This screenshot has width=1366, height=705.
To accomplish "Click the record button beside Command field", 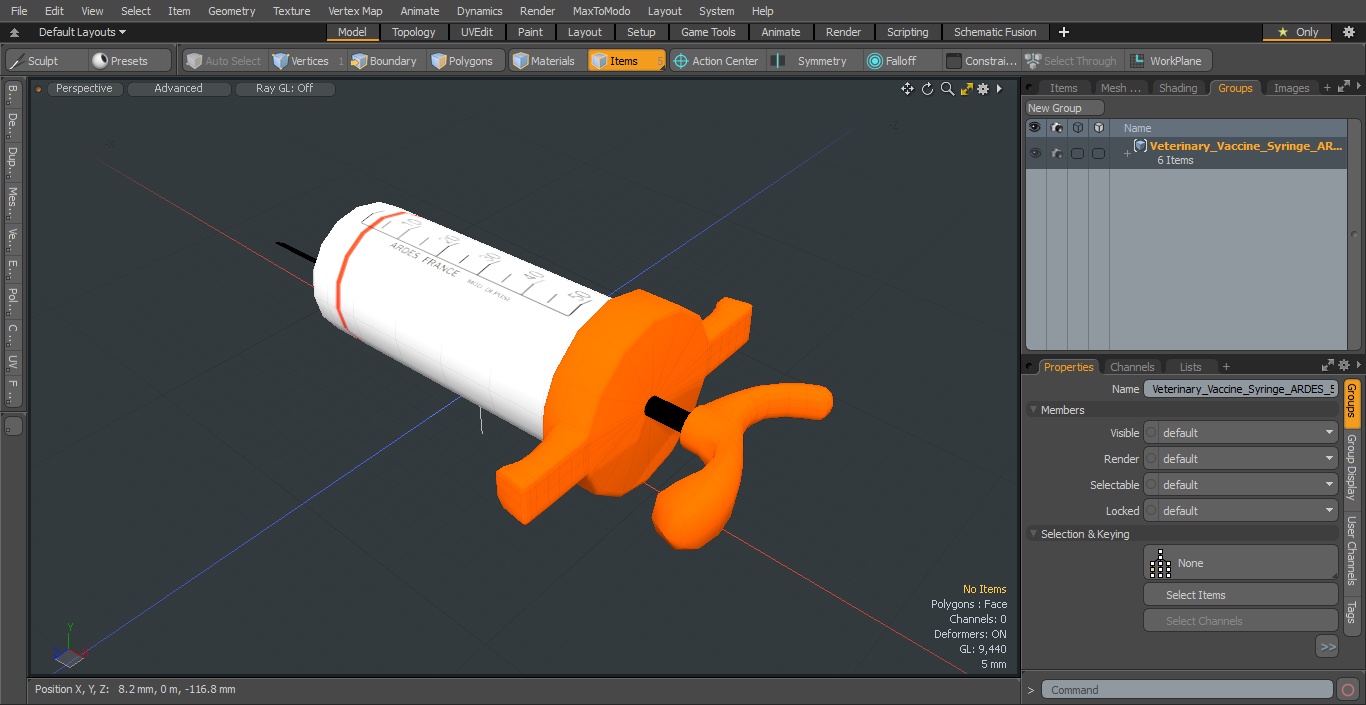I will tap(1347, 689).
